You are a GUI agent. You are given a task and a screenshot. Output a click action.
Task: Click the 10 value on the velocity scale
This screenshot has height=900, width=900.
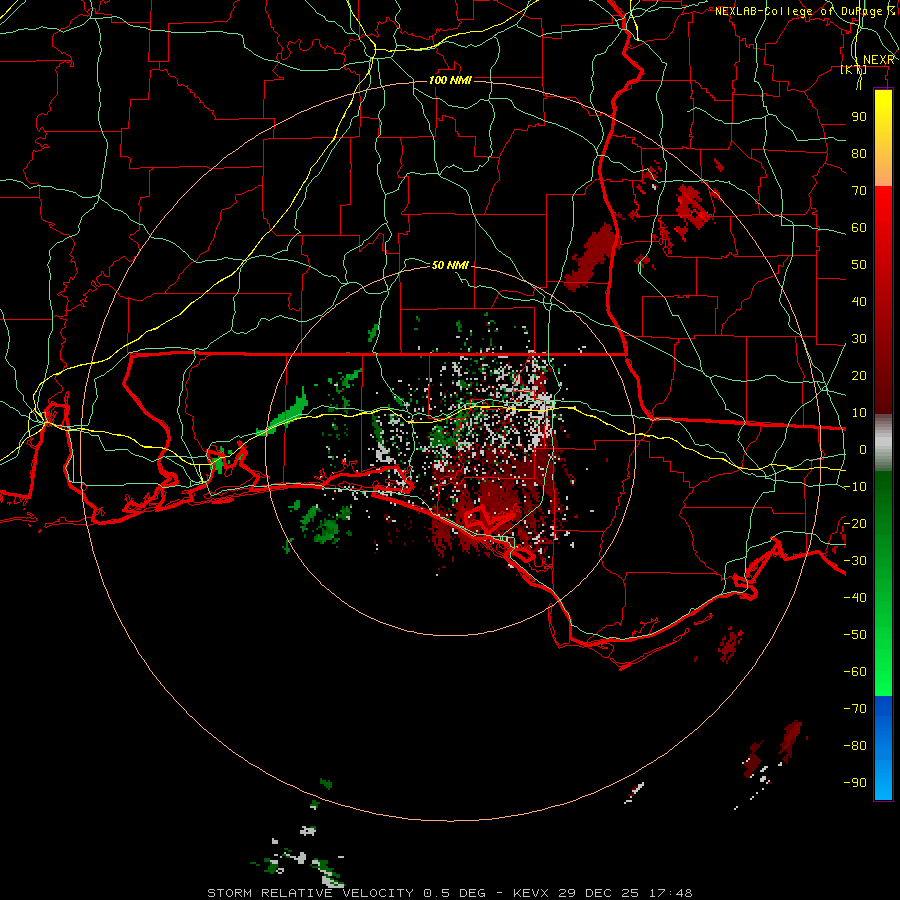859,413
